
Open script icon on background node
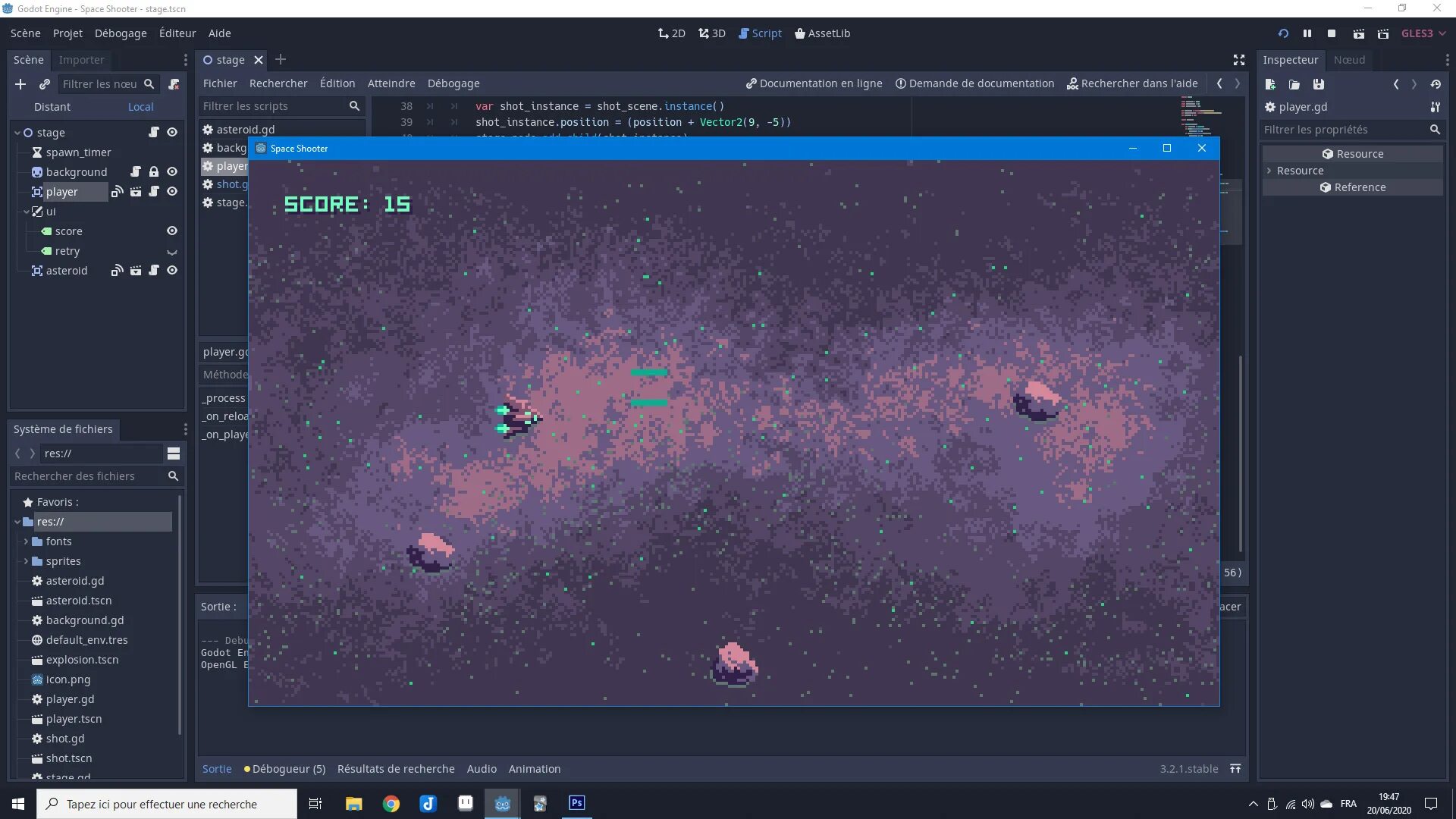(136, 171)
